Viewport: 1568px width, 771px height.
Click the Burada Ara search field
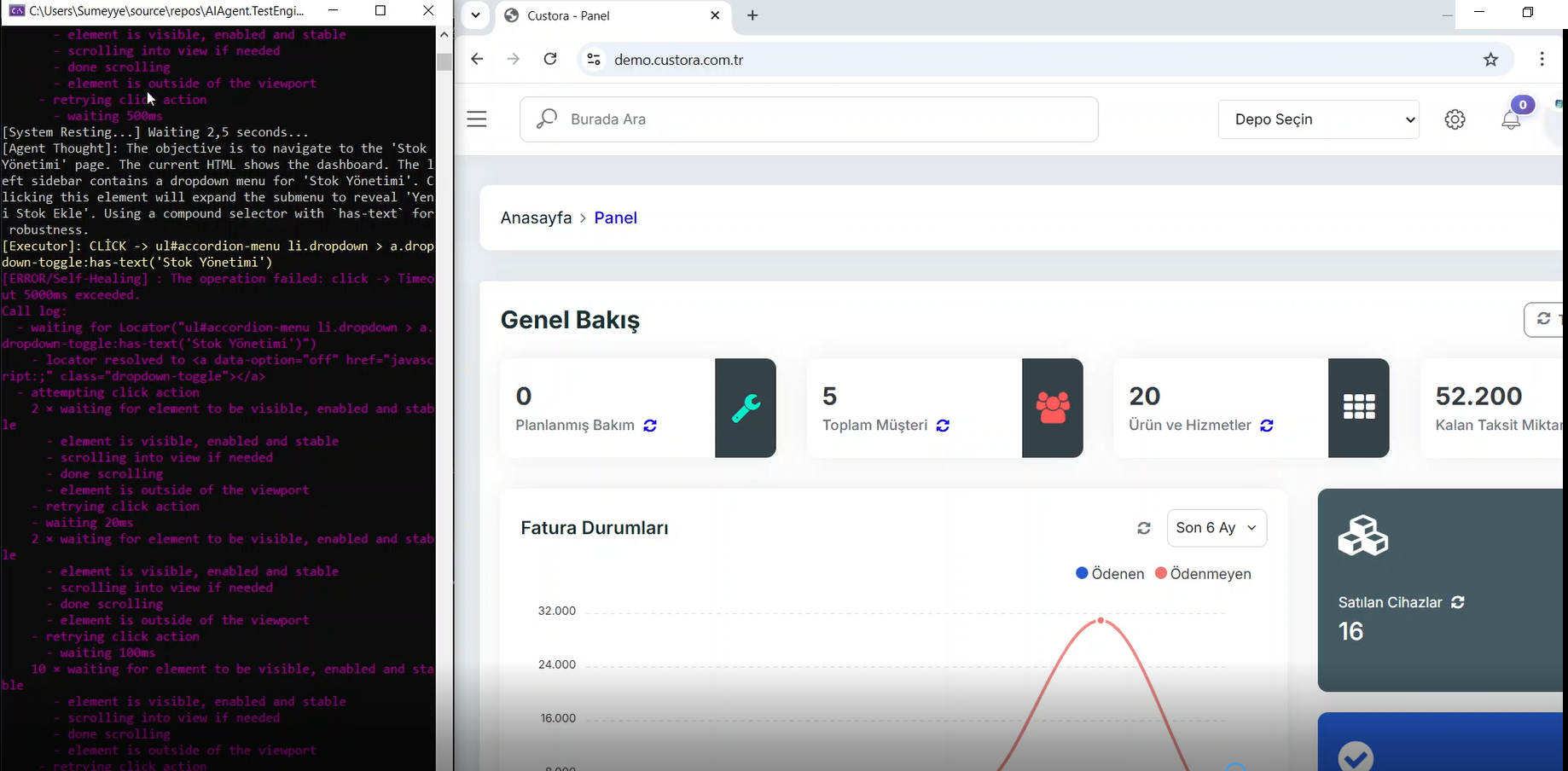[x=809, y=119]
